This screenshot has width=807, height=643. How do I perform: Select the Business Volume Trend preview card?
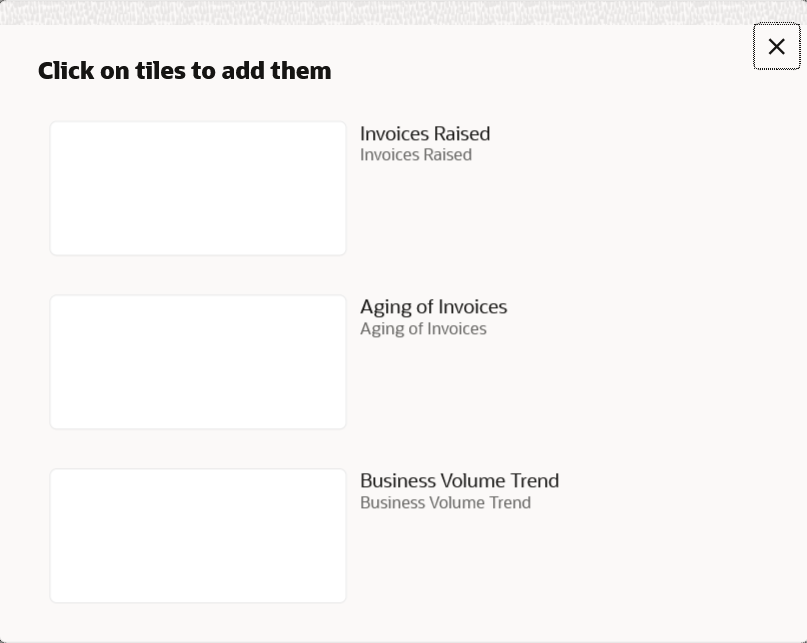point(197,535)
